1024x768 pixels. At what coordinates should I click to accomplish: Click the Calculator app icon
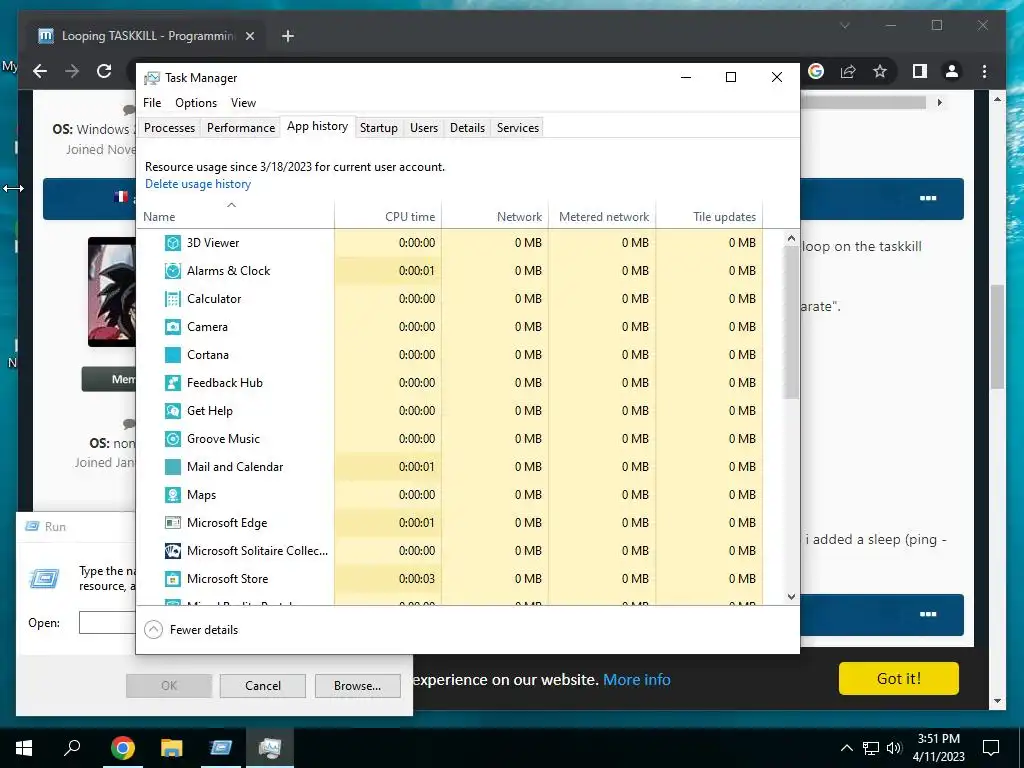point(172,299)
